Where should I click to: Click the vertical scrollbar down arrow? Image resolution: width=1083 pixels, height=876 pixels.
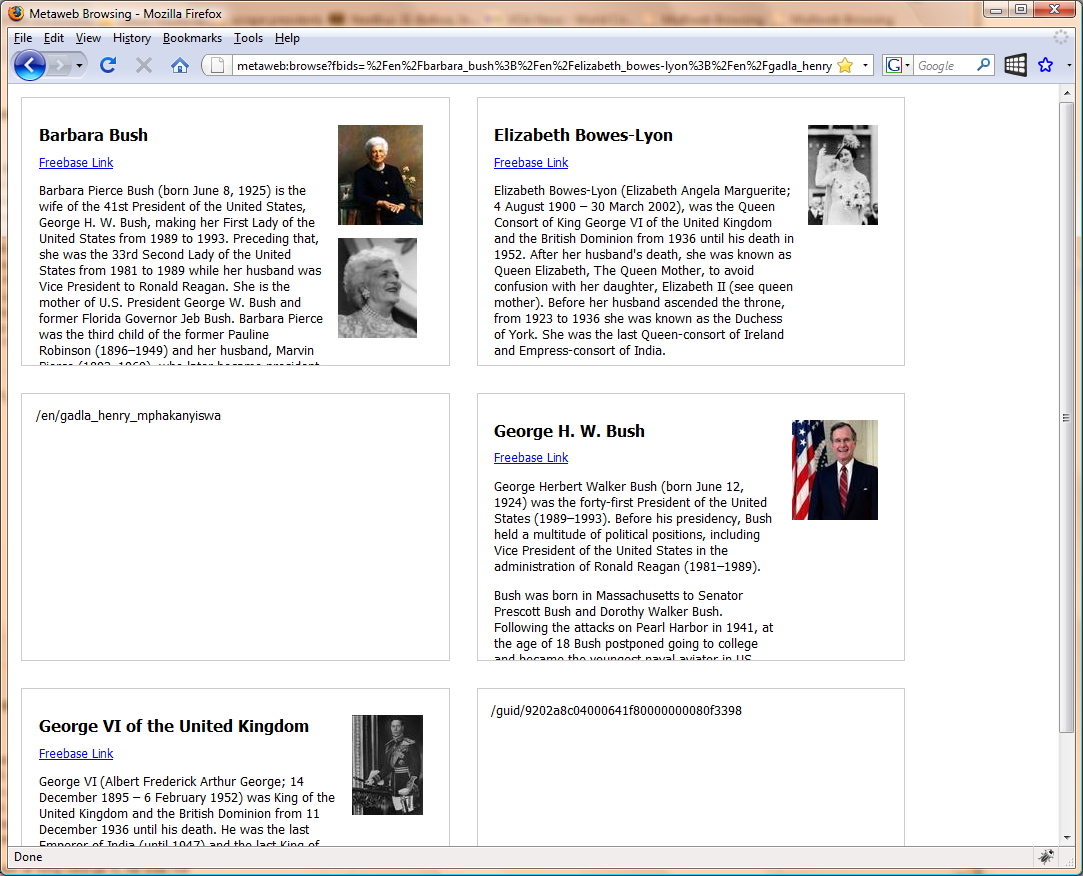(1067, 838)
